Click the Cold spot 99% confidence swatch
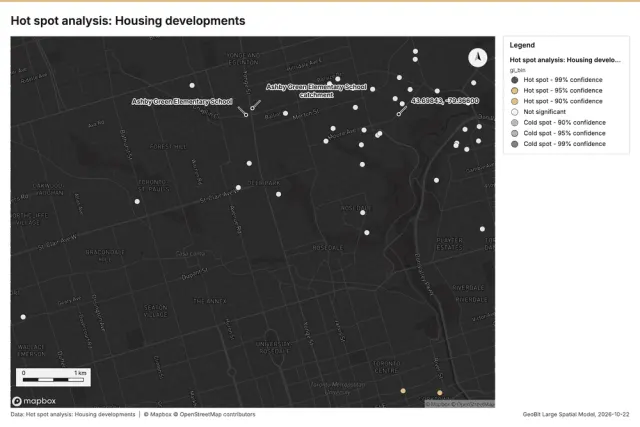Image resolution: width=640 pixels, height=427 pixels. pyautogui.click(x=514, y=144)
